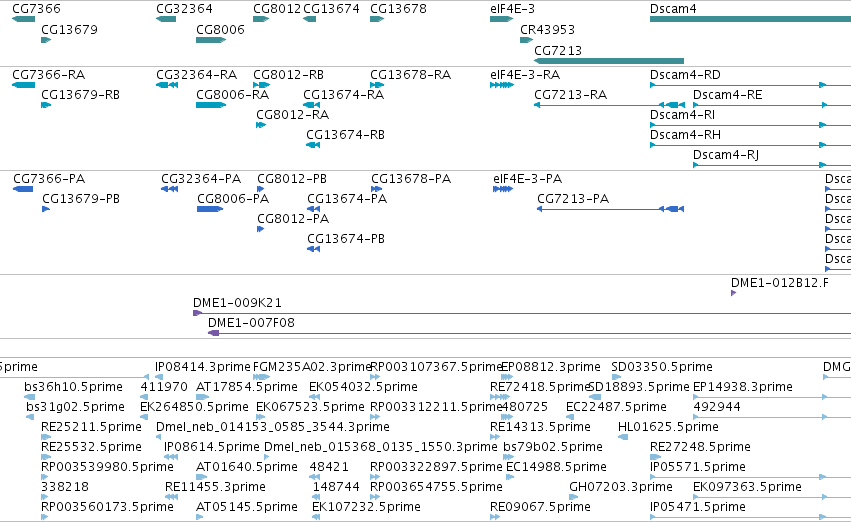The height and width of the screenshot is (522, 851).
Task: Open EST HL01625.5prime
Action: [668, 427]
